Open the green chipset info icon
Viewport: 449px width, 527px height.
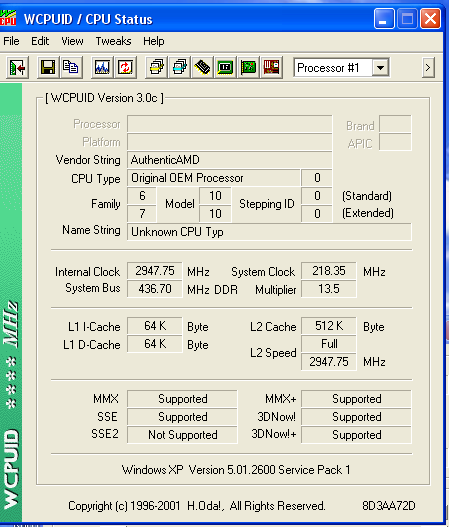(225, 68)
